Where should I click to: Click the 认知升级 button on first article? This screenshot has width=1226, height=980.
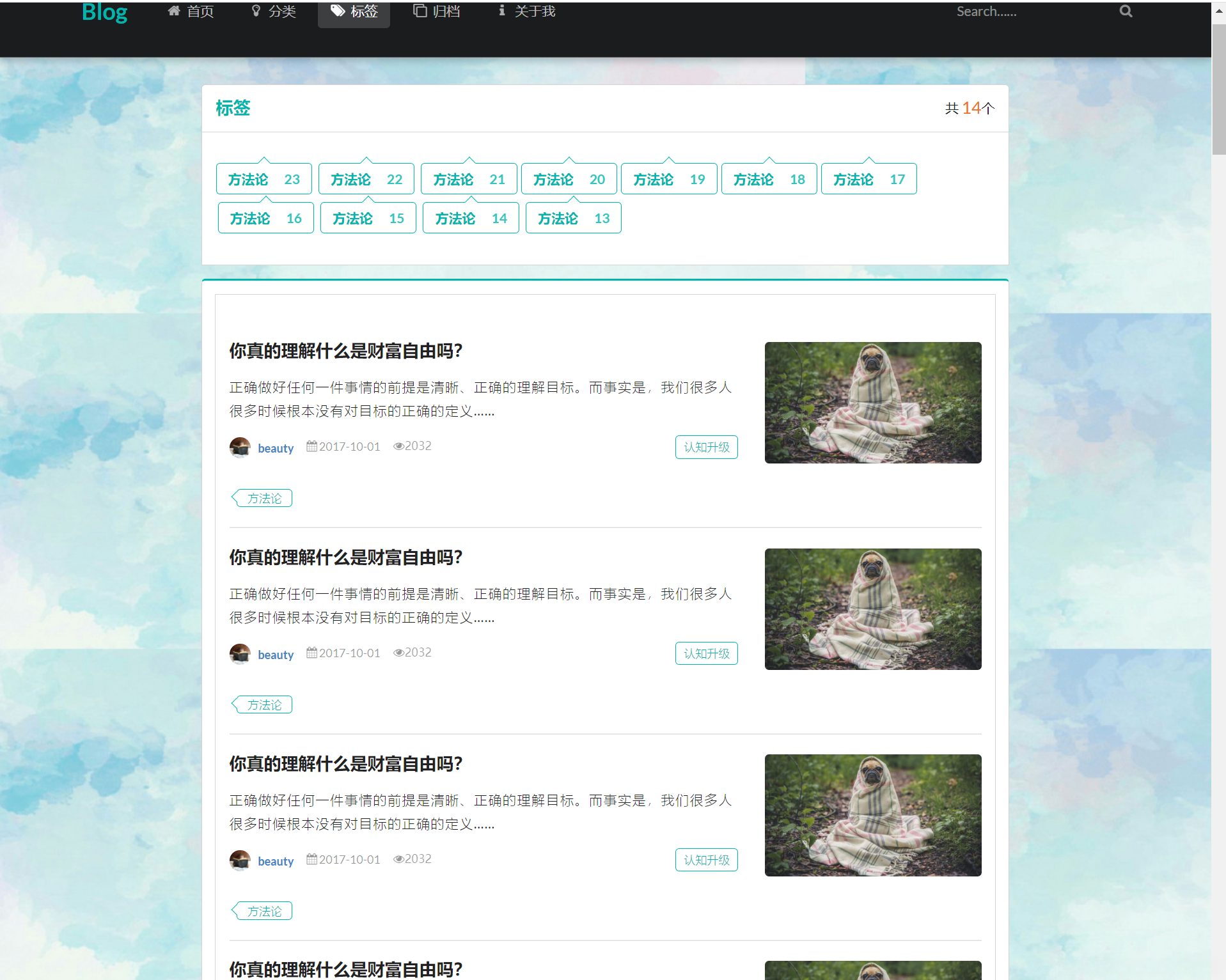[x=706, y=447]
